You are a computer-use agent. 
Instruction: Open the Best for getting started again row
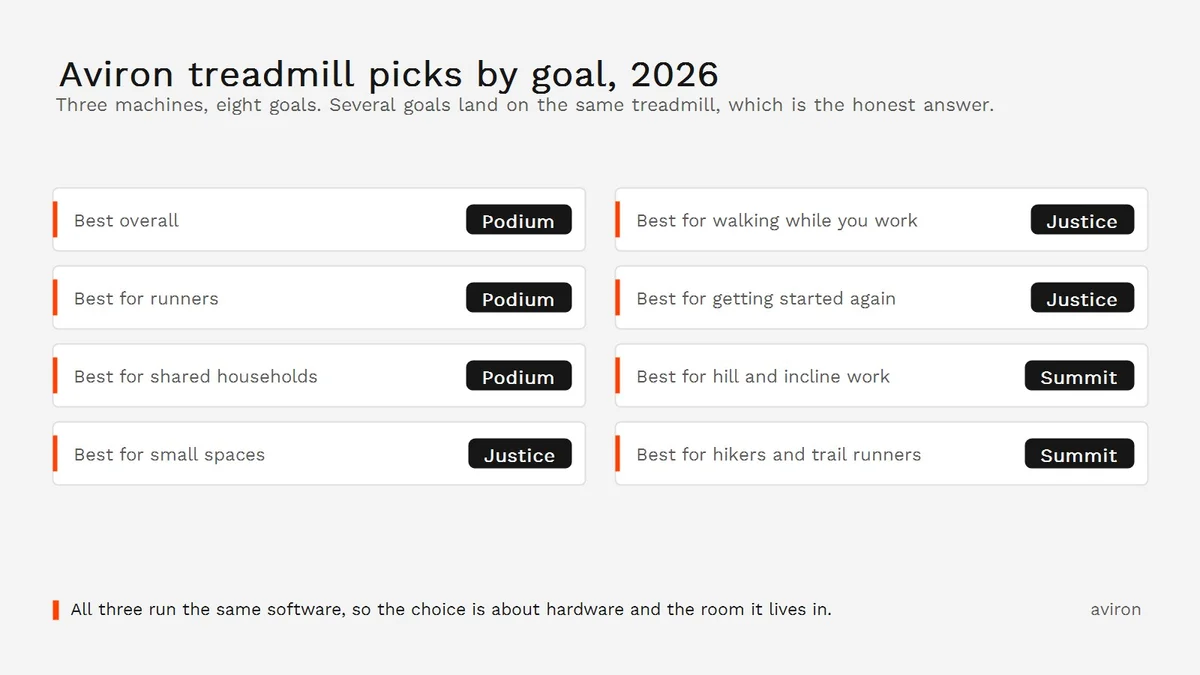pyautogui.click(x=881, y=298)
